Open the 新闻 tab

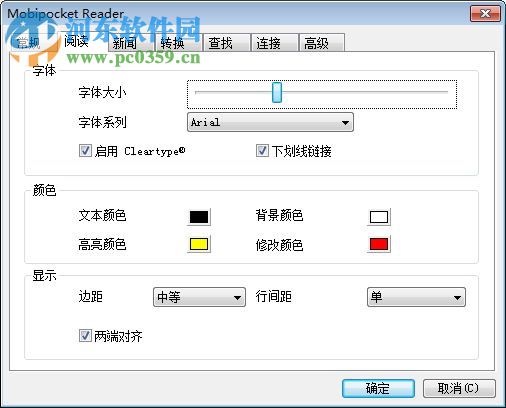click(x=131, y=43)
